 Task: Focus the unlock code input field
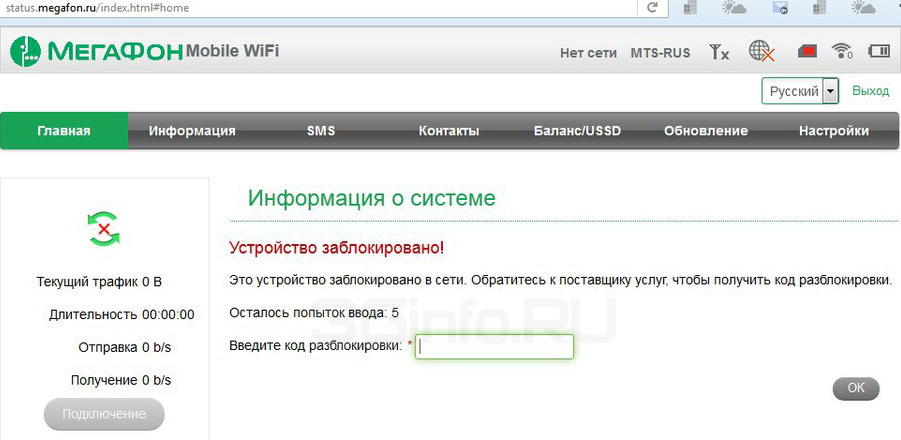point(494,346)
